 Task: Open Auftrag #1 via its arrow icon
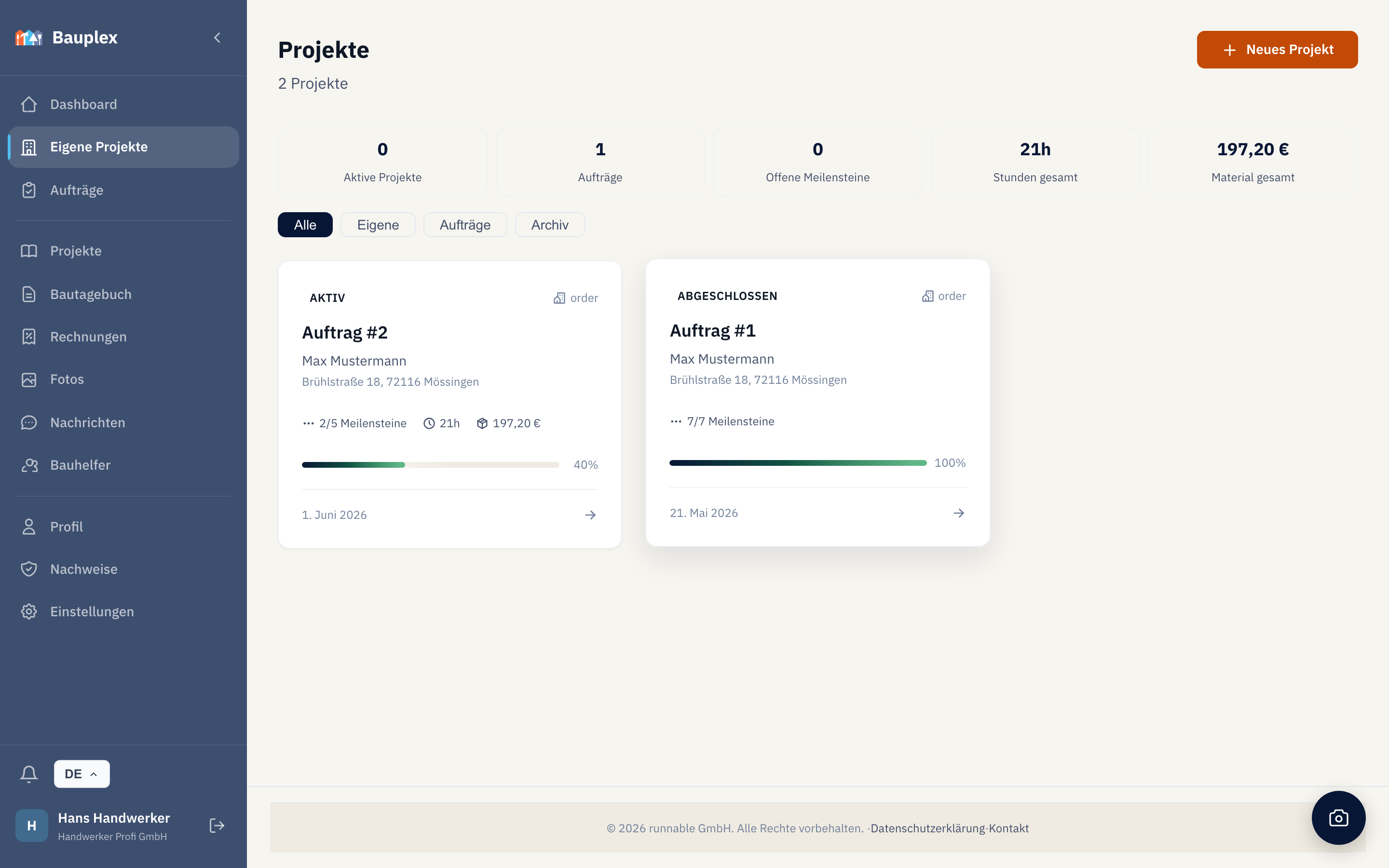(958, 513)
